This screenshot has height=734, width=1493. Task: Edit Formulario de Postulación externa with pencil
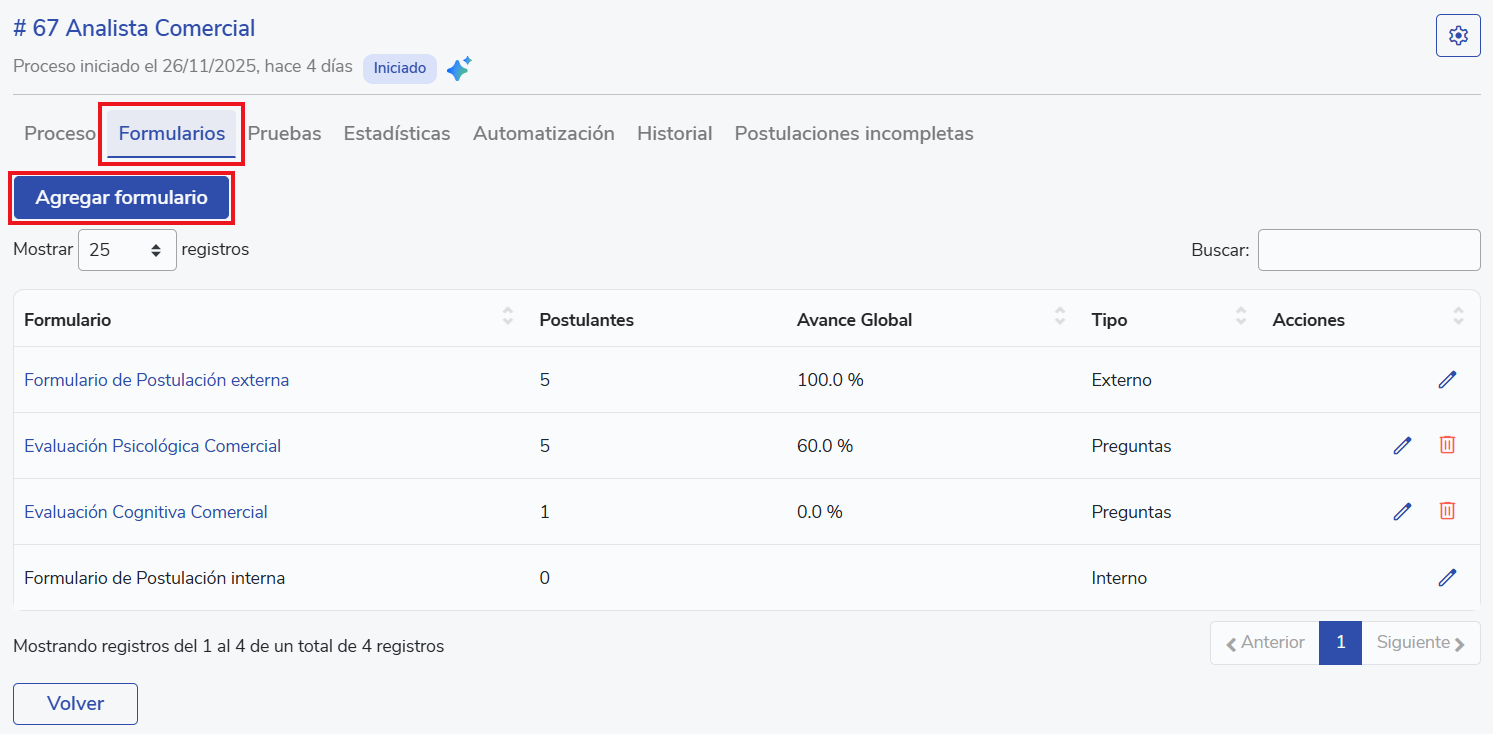tap(1447, 380)
